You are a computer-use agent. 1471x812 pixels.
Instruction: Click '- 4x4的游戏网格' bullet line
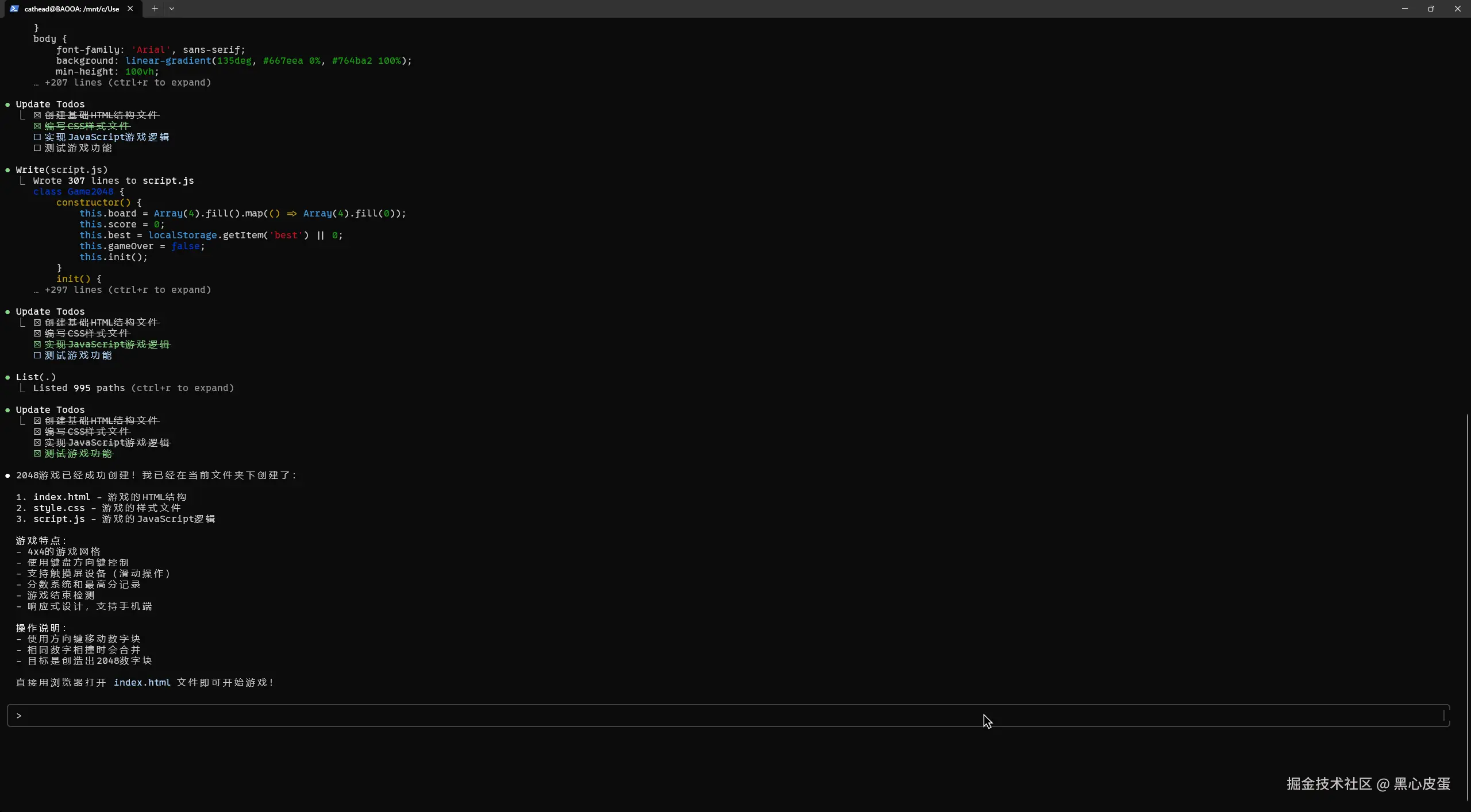click(58, 552)
